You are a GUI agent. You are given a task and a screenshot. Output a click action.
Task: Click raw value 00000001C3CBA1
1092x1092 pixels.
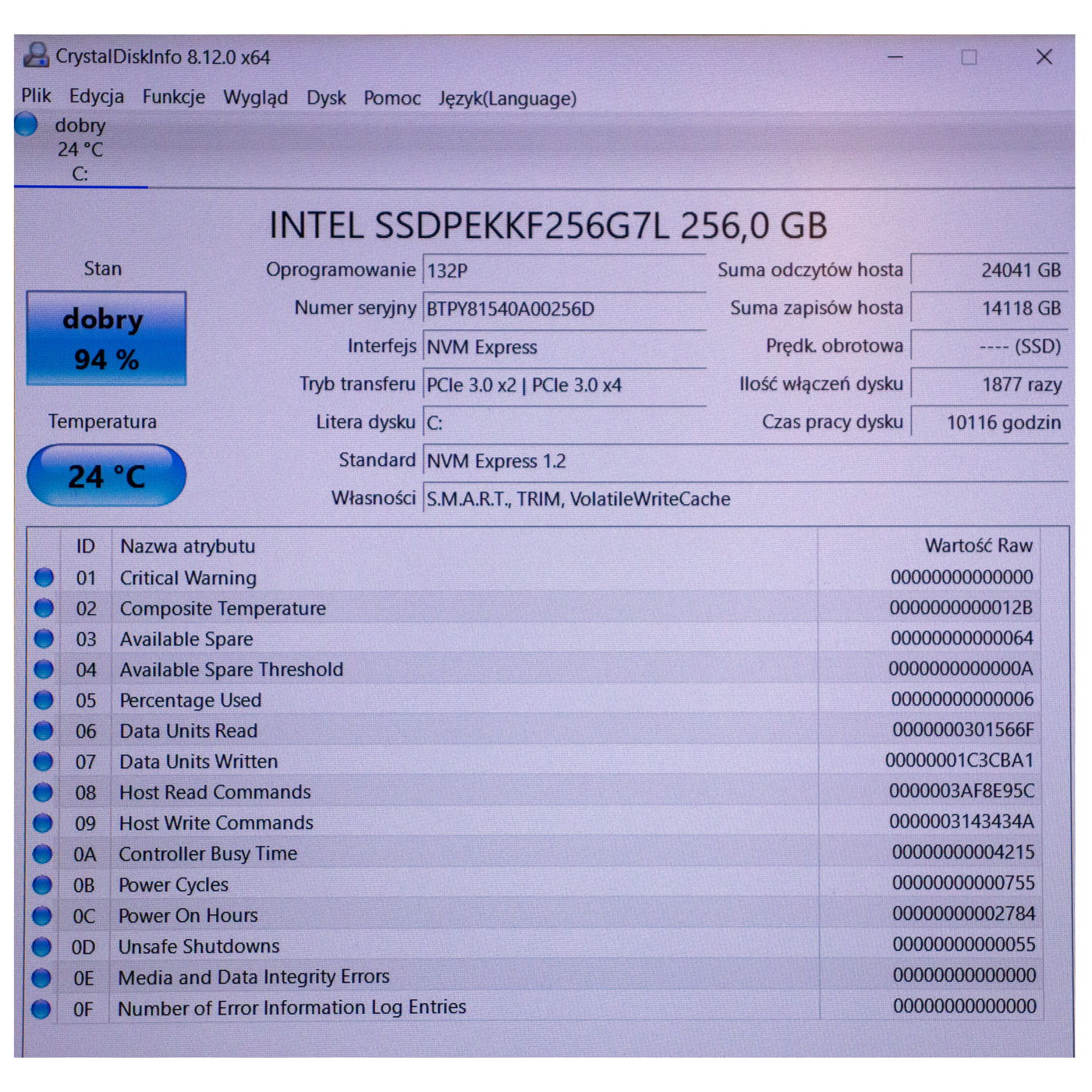[x=959, y=760]
